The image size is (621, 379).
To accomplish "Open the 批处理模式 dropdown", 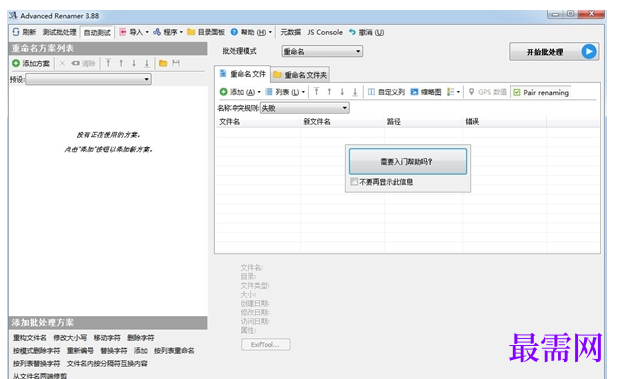I will coord(322,51).
